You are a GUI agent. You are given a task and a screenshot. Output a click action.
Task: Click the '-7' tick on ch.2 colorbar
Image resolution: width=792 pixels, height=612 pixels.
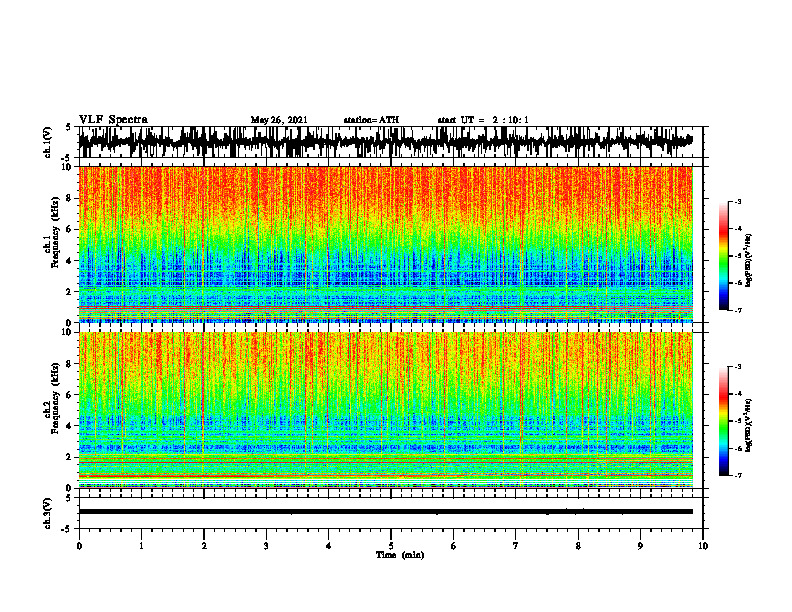coord(738,475)
